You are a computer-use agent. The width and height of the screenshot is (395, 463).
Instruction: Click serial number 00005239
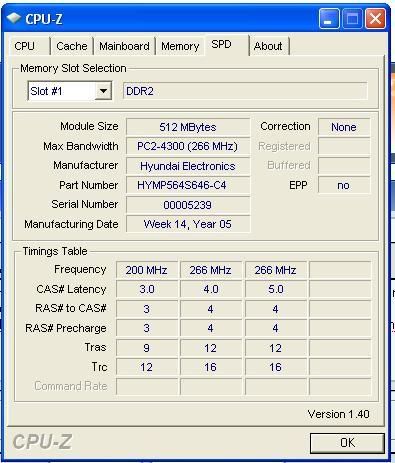[x=188, y=205]
